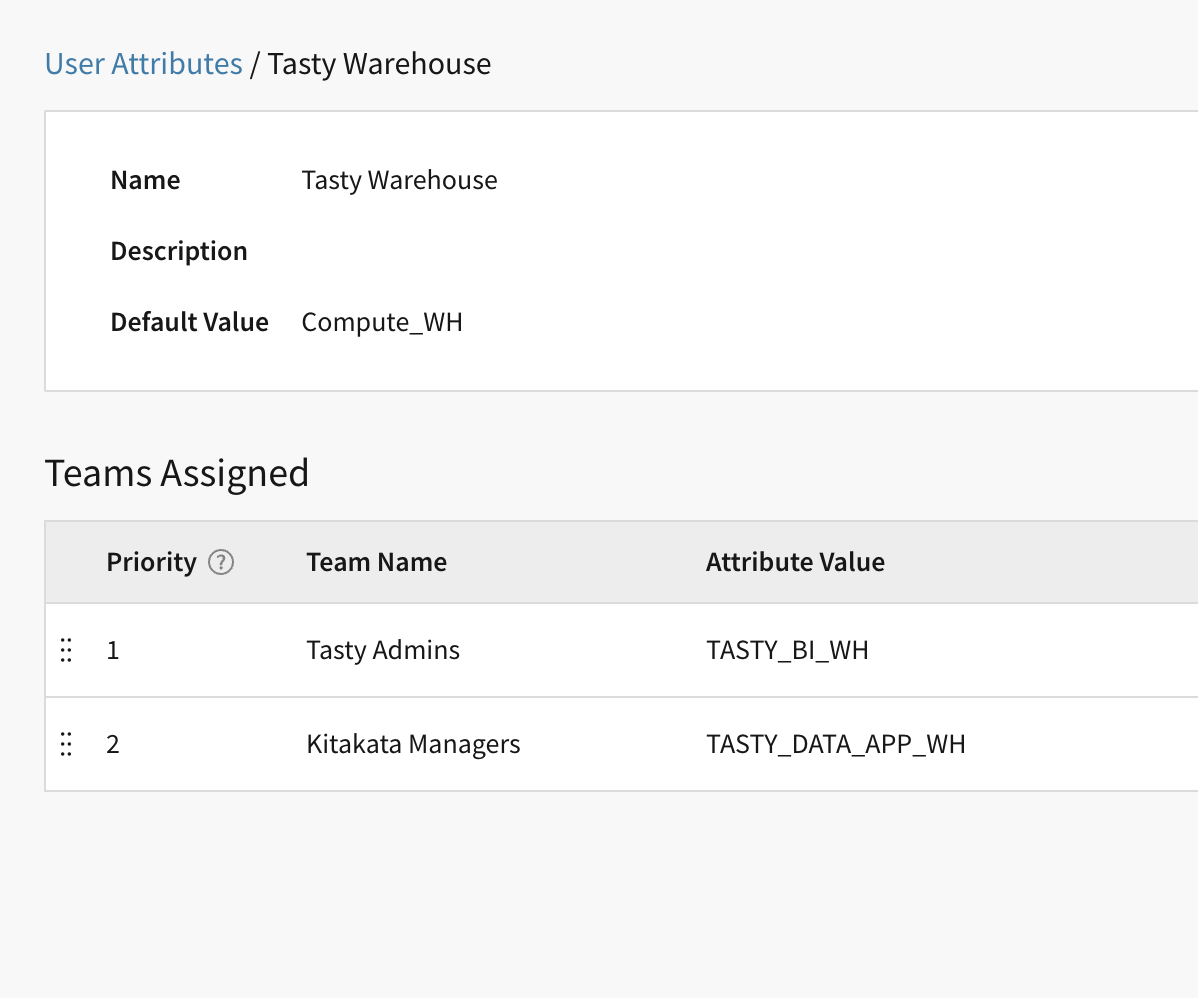Click the Teams Assigned heading
Screen dimensions: 1198x998
point(177,472)
